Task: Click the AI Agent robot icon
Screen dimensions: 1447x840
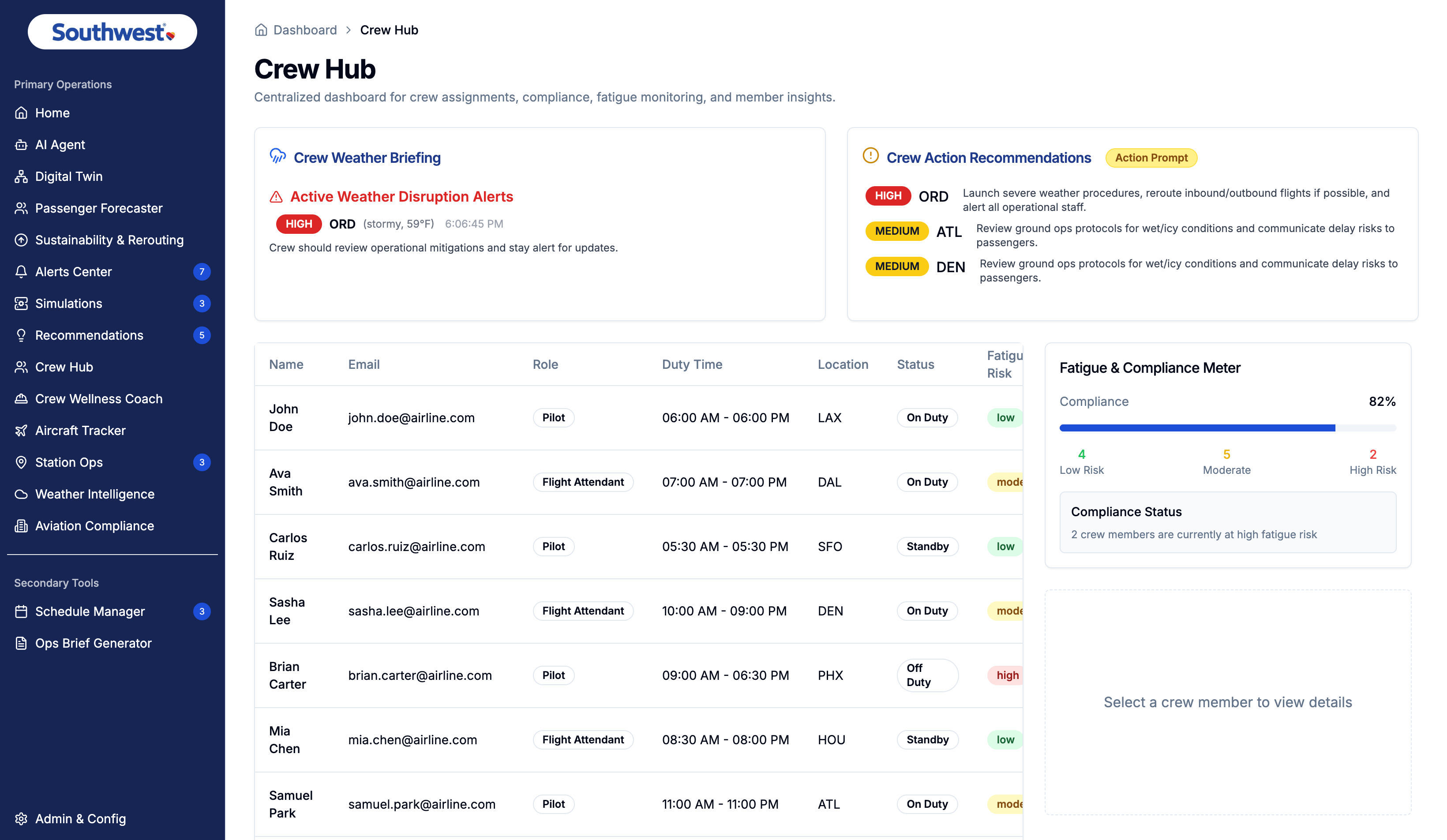Action: [21, 145]
